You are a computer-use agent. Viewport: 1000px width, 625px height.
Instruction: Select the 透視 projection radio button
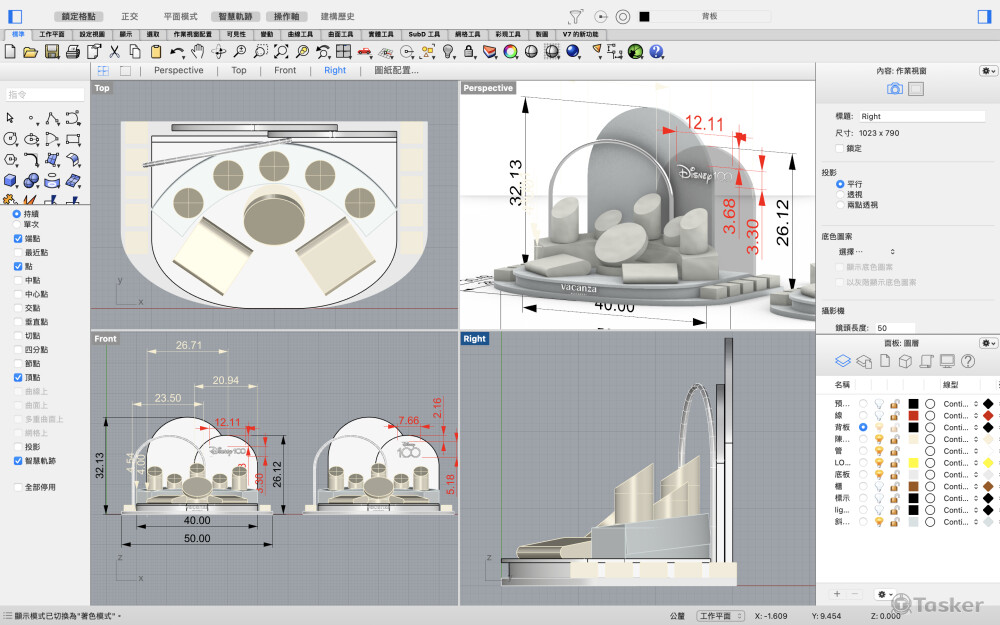(840, 194)
